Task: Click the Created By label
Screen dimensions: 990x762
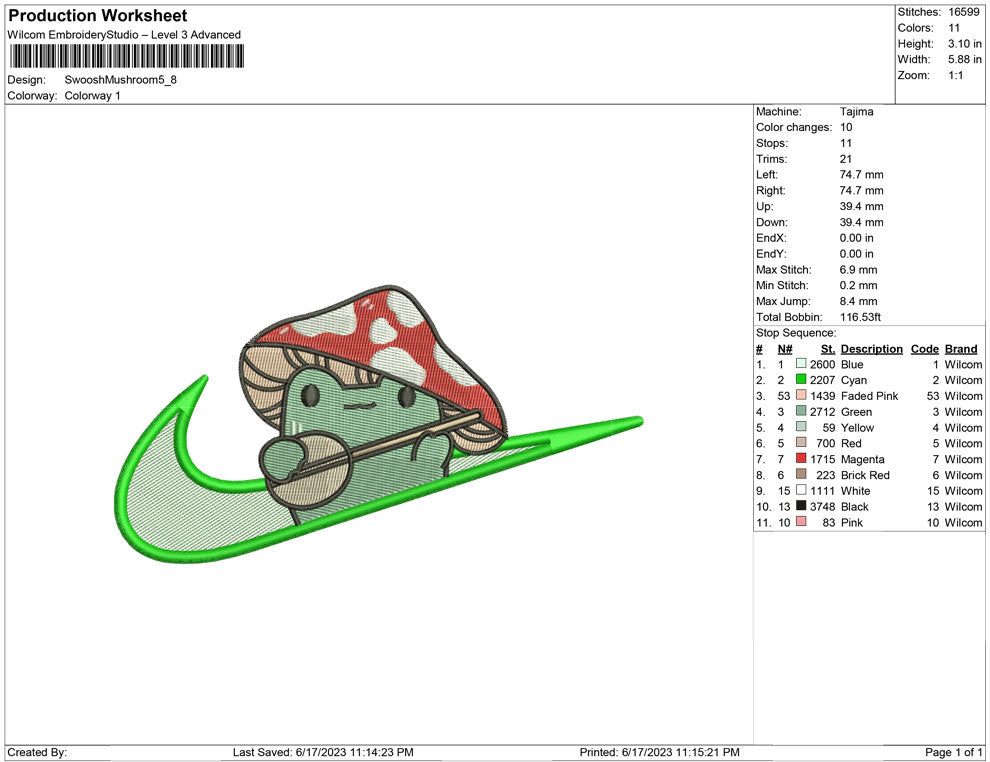Action: pos(37,752)
